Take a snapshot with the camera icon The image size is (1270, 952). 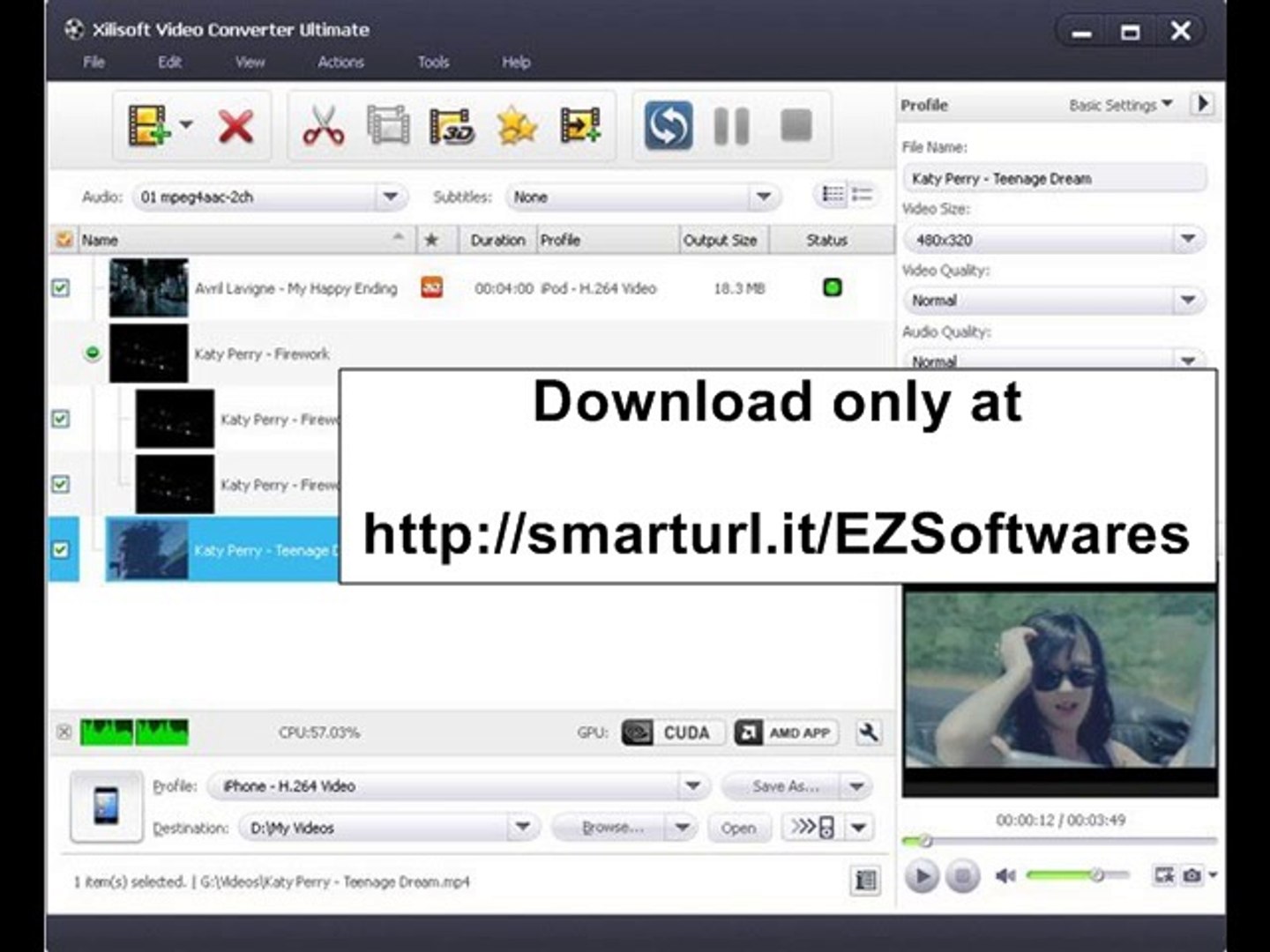(1192, 875)
